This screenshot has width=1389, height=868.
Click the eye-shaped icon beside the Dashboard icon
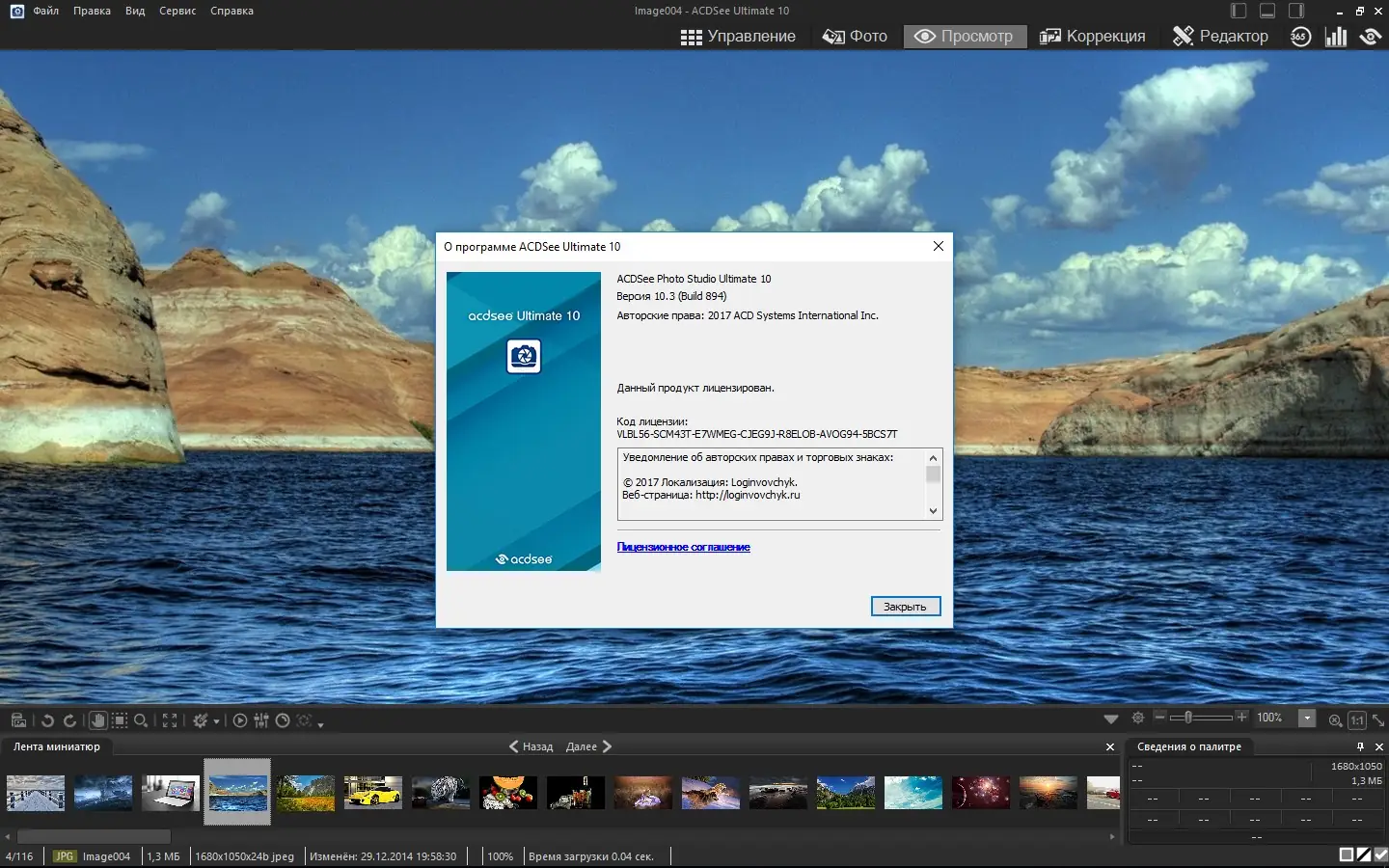click(x=1371, y=37)
